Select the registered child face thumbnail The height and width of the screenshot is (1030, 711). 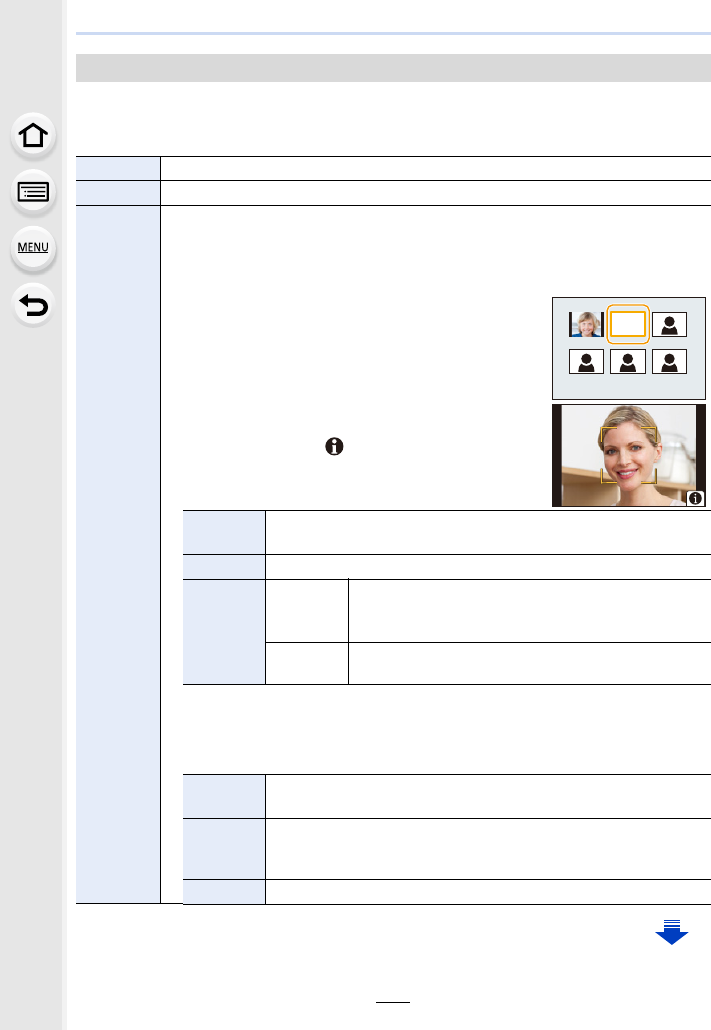pyautogui.click(x=586, y=325)
